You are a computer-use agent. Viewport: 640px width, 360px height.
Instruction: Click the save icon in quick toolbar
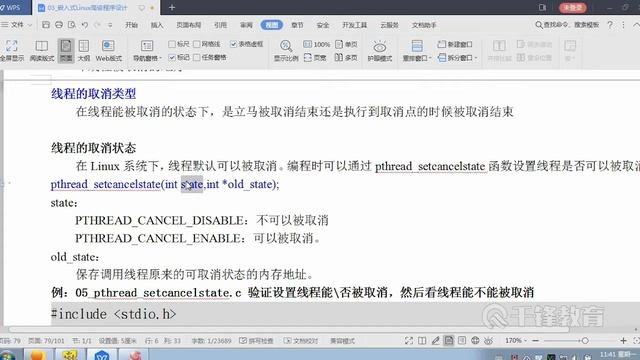pos(46,25)
